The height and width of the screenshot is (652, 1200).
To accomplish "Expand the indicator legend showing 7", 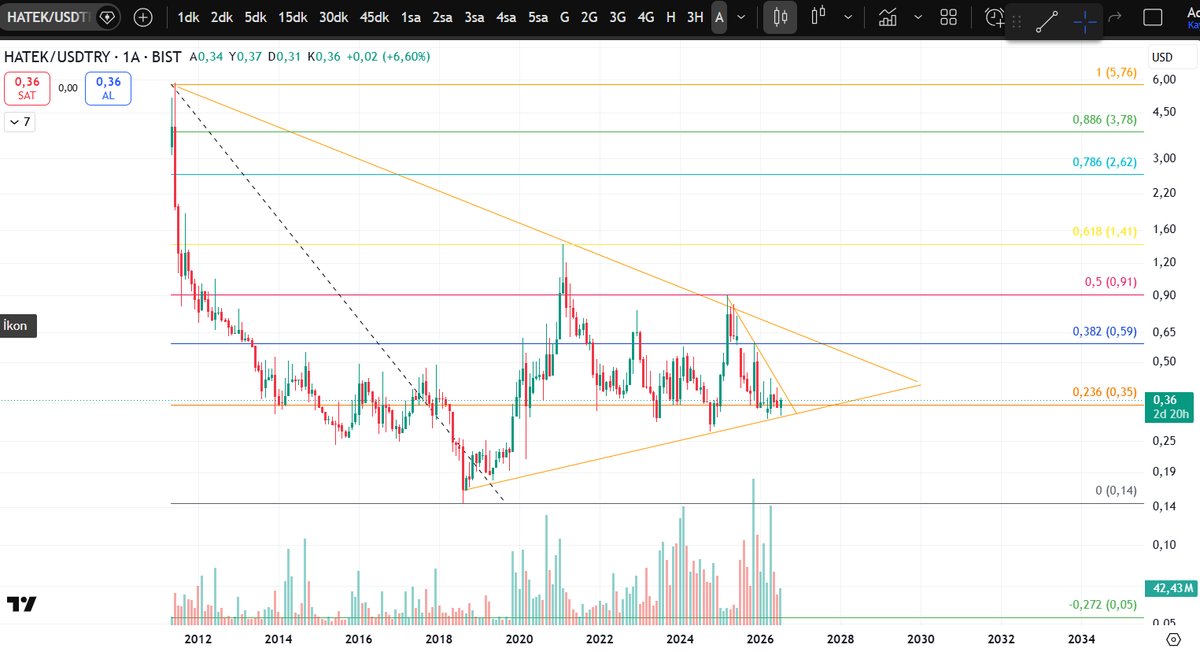I will [20, 122].
